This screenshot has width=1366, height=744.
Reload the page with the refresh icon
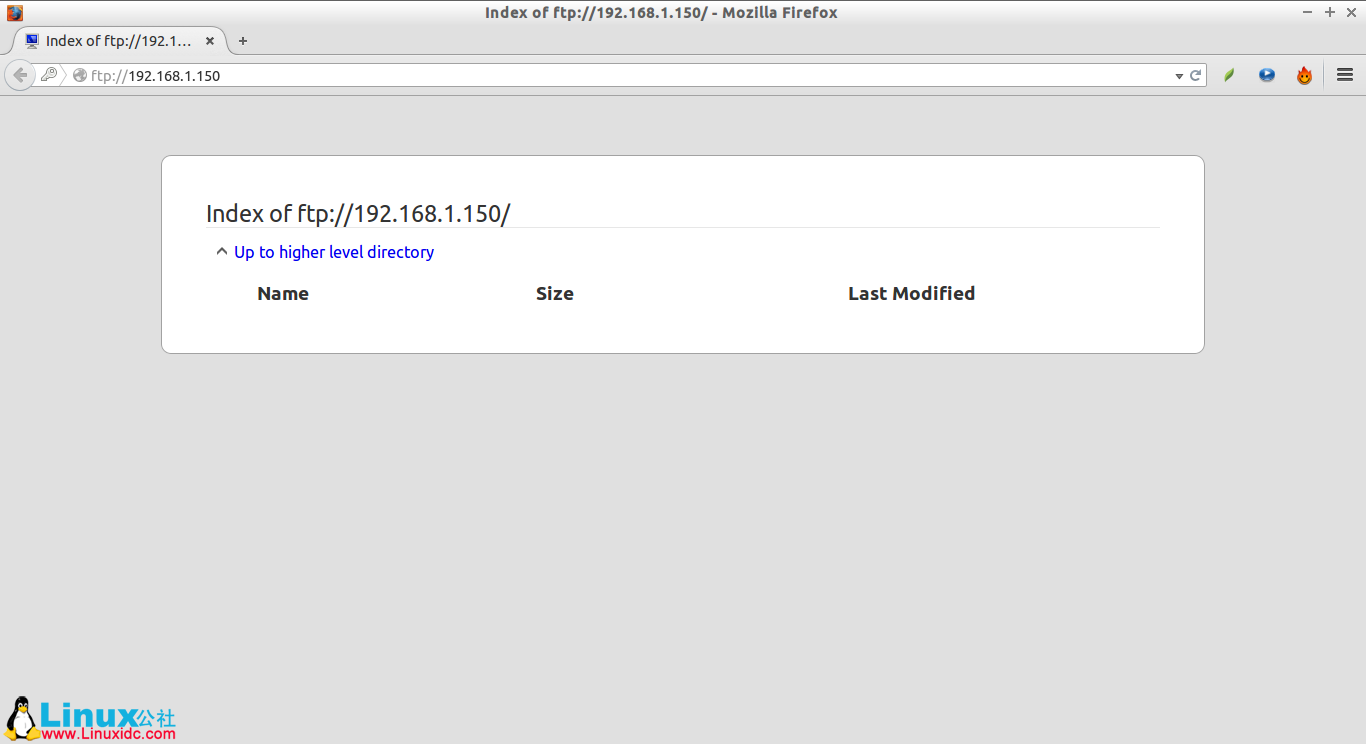pyautogui.click(x=1195, y=75)
